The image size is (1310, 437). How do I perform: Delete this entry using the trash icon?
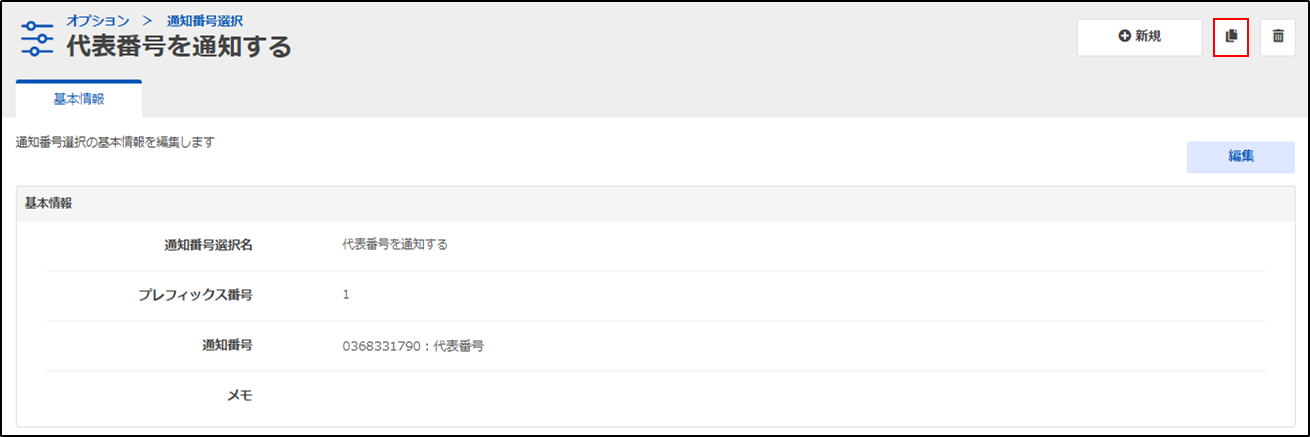(x=1278, y=36)
